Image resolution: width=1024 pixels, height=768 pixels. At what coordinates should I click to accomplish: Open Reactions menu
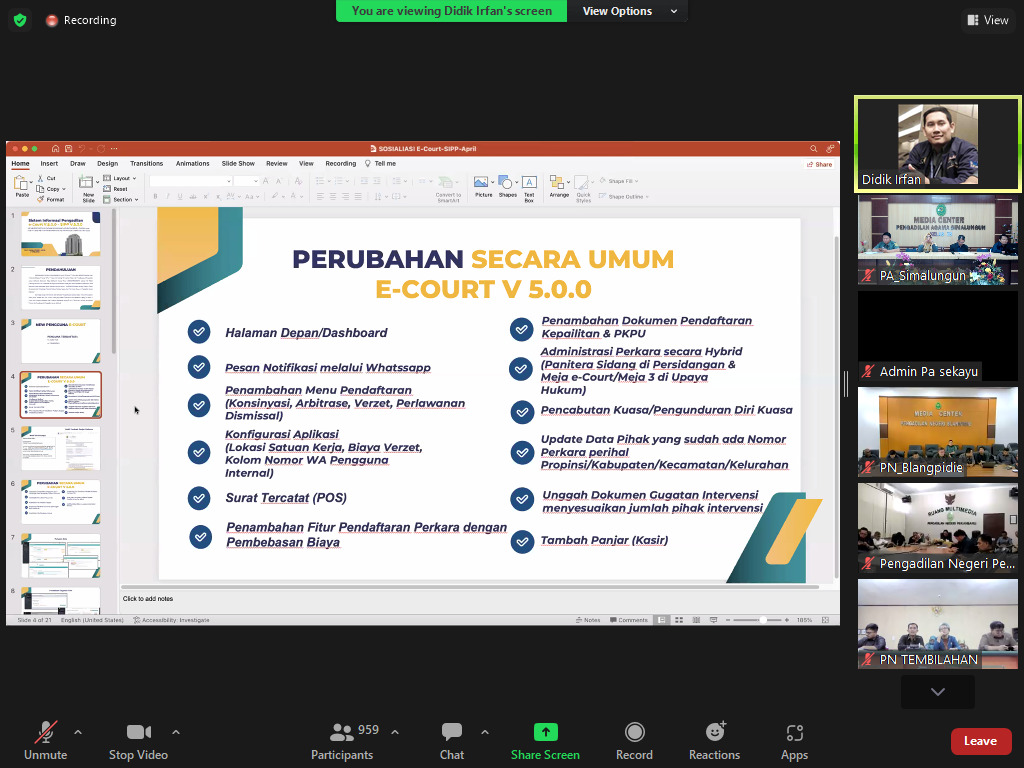pos(714,741)
